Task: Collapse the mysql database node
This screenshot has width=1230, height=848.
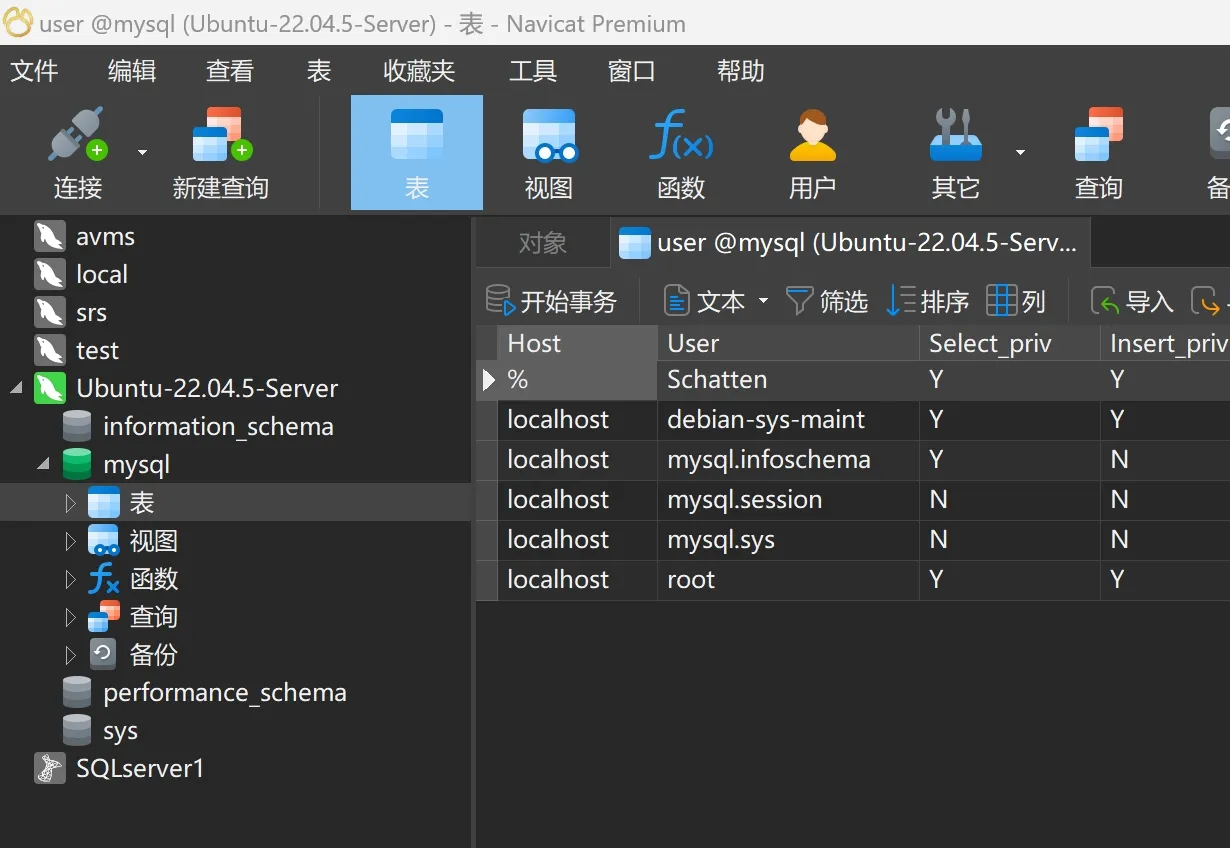Action: (44, 465)
